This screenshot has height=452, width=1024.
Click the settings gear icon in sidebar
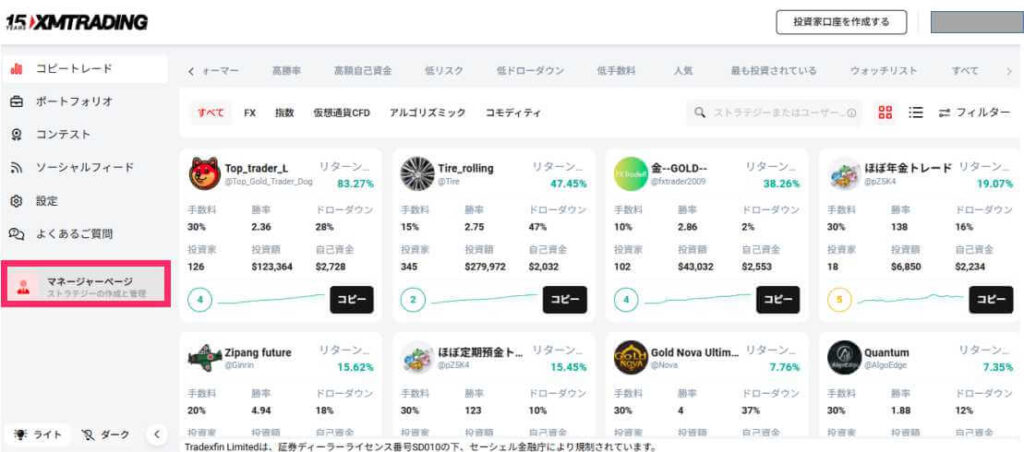tap(17, 201)
